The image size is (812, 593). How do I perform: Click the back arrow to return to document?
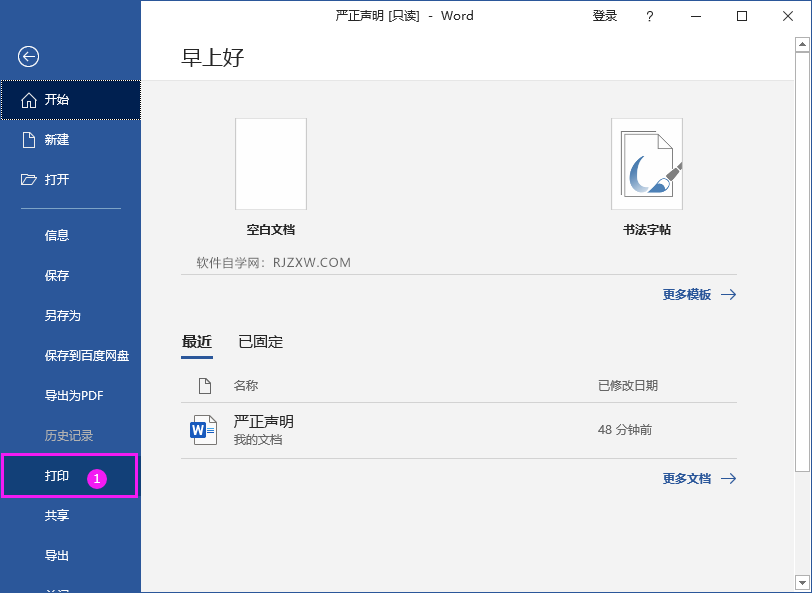[x=27, y=57]
